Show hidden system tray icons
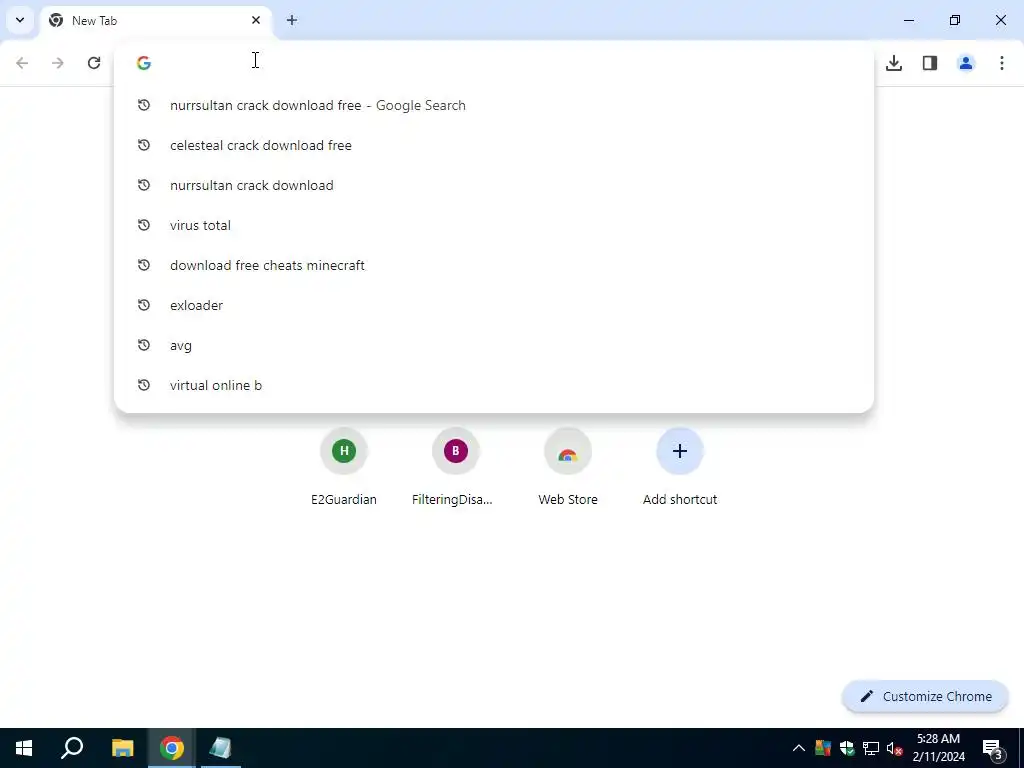The height and width of the screenshot is (768, 1024). pos(799,748)
